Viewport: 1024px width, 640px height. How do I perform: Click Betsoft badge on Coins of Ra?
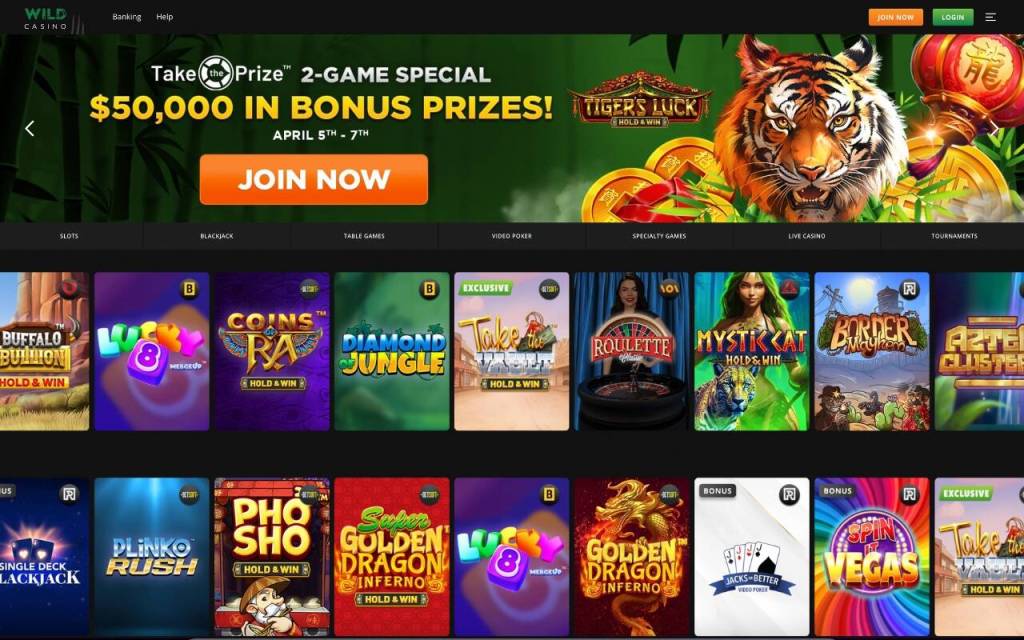309,289
